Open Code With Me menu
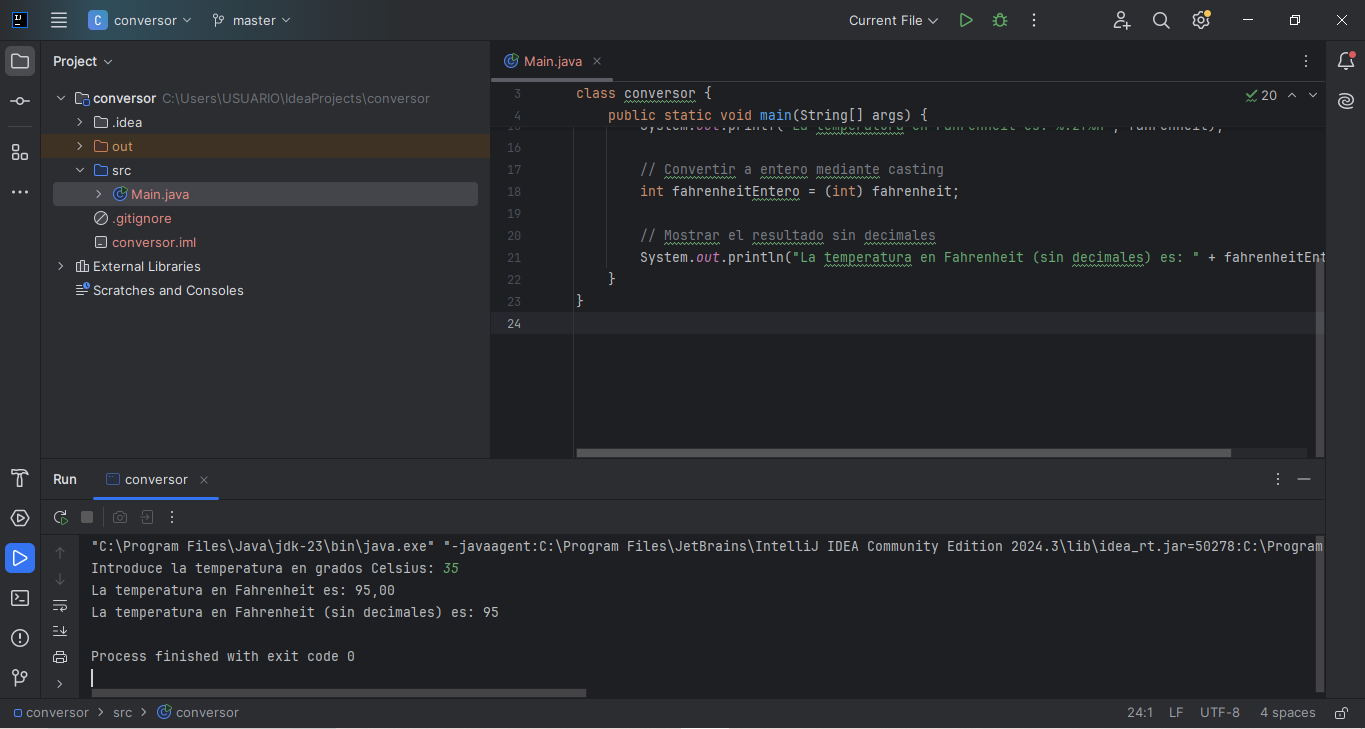The height and width of the screenshot is (729, 1365). 1122,20
